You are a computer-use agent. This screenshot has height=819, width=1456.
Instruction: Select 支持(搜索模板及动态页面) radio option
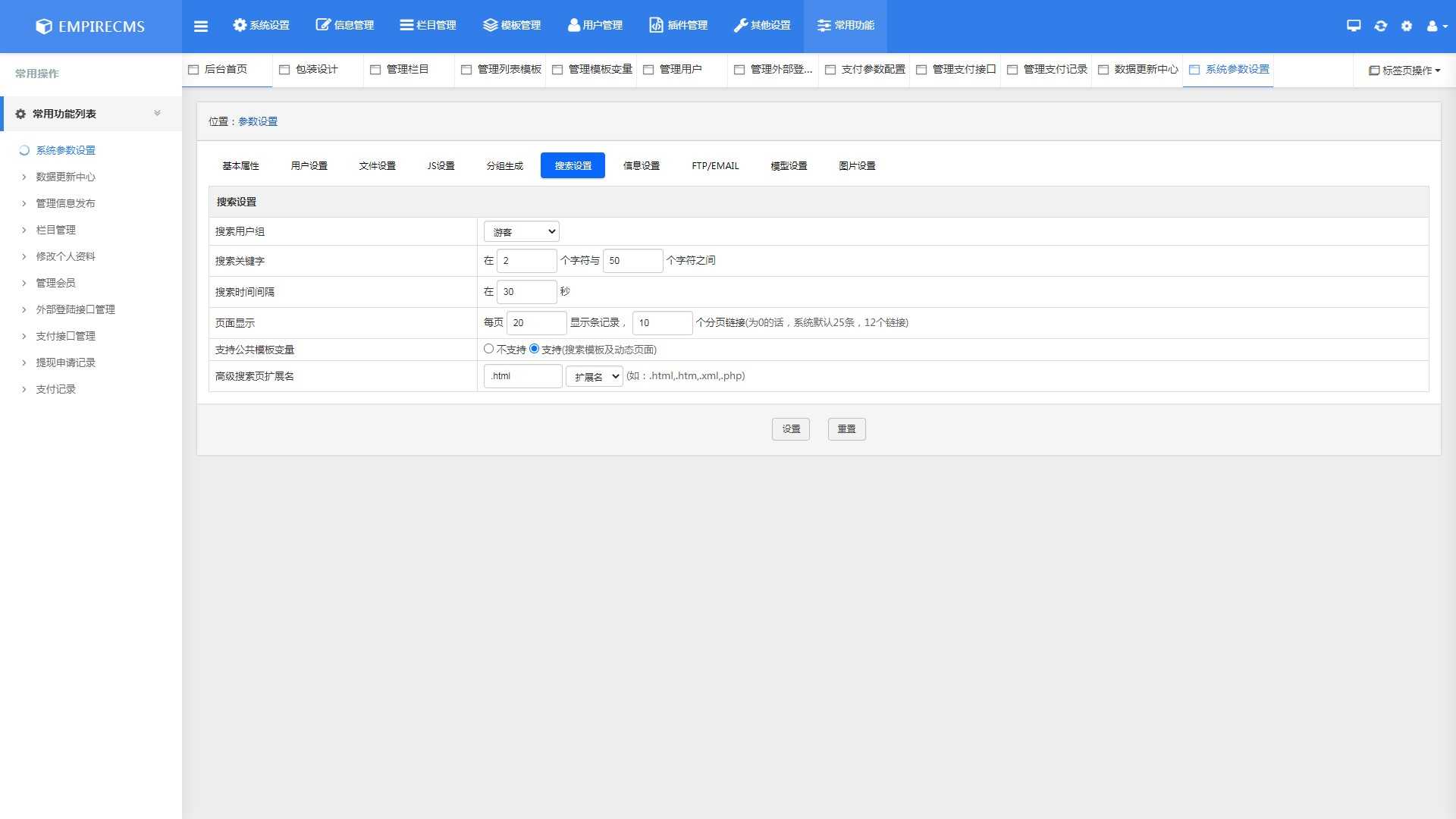click(534, 349)
